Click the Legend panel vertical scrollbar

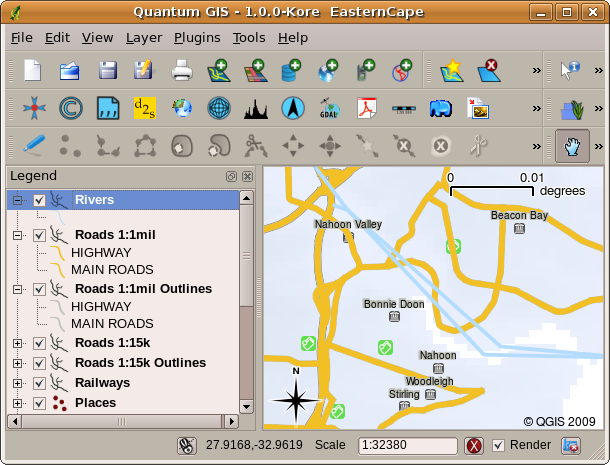247,300
